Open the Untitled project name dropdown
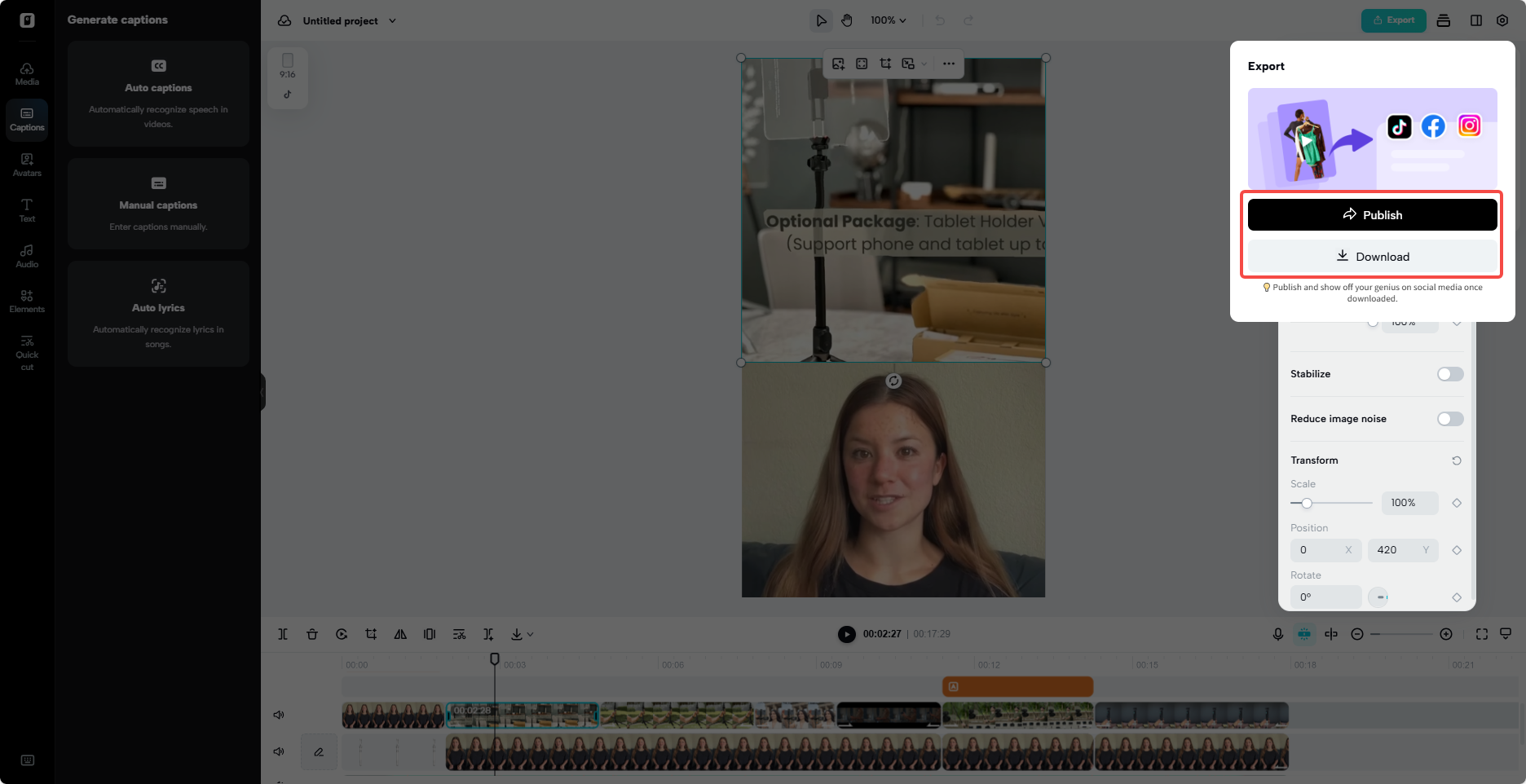 pyautogui.click(x=346, y=20)
